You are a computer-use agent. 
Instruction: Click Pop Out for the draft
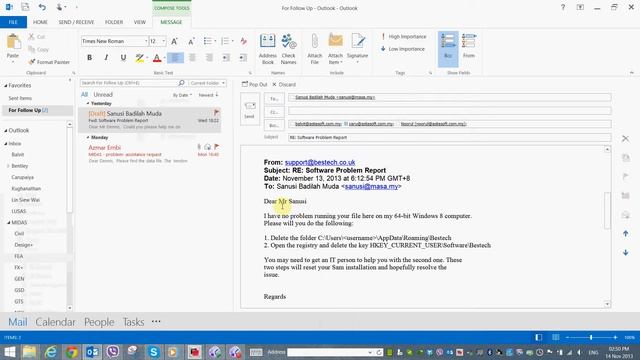click(x=255, y=84)
